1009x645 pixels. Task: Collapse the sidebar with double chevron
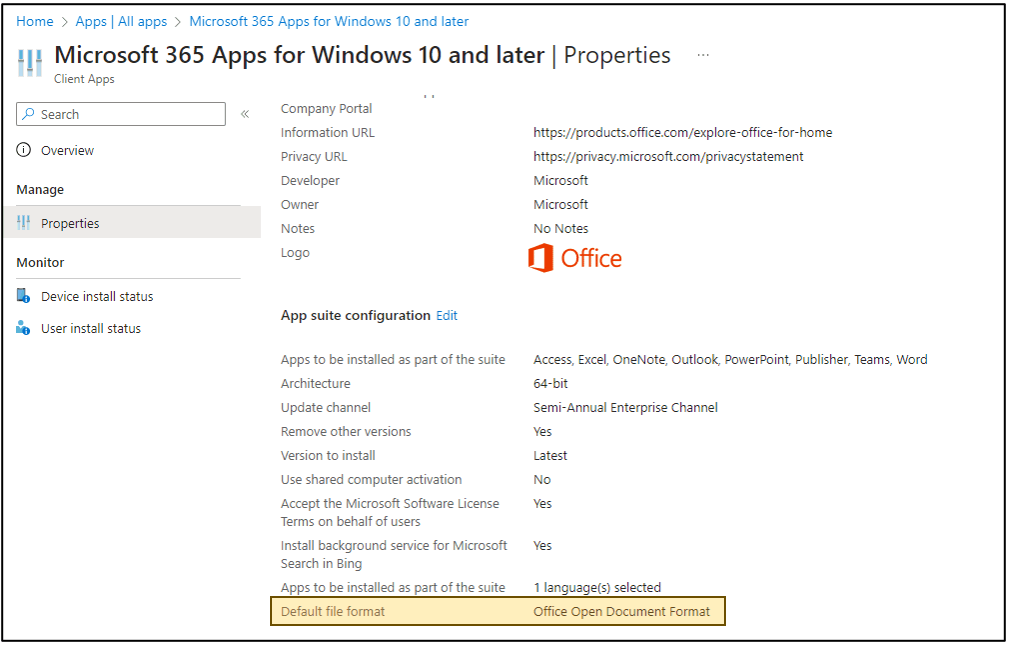click(x=245, y=114)
